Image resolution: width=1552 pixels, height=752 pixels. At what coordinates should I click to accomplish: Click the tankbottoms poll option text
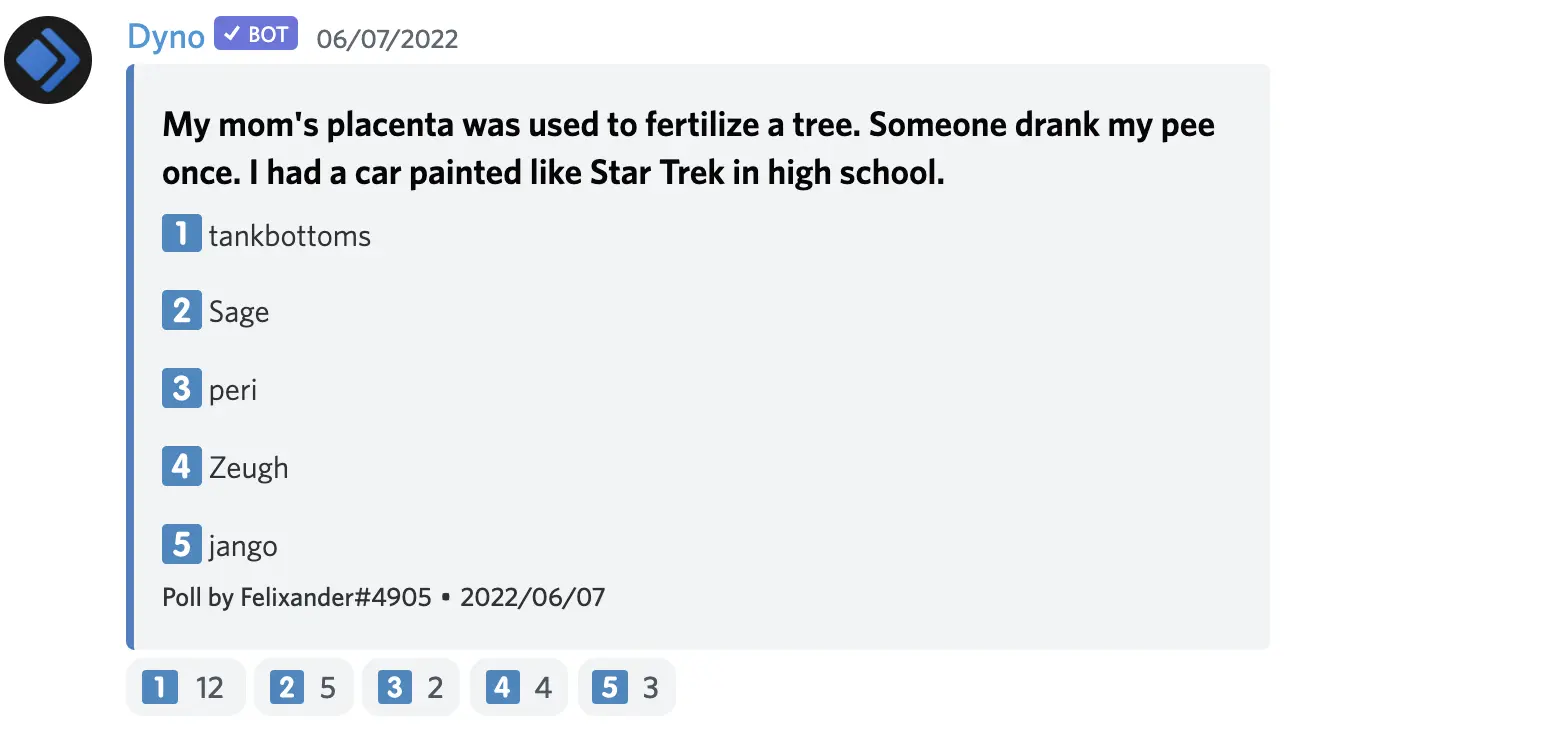[289, 236]
